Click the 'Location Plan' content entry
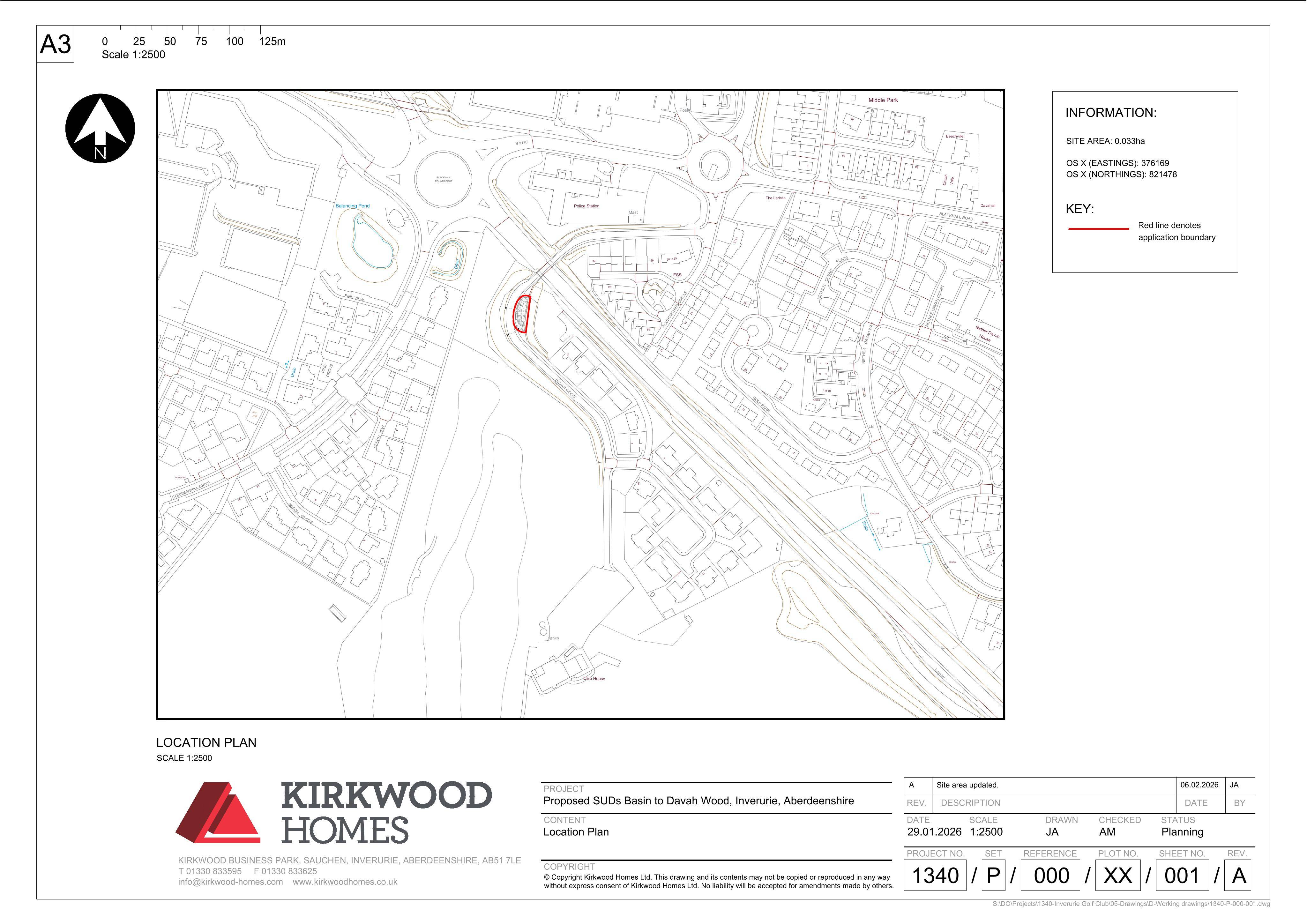The width and height of the screenshot is (1307, 924). tap(576, 832)
